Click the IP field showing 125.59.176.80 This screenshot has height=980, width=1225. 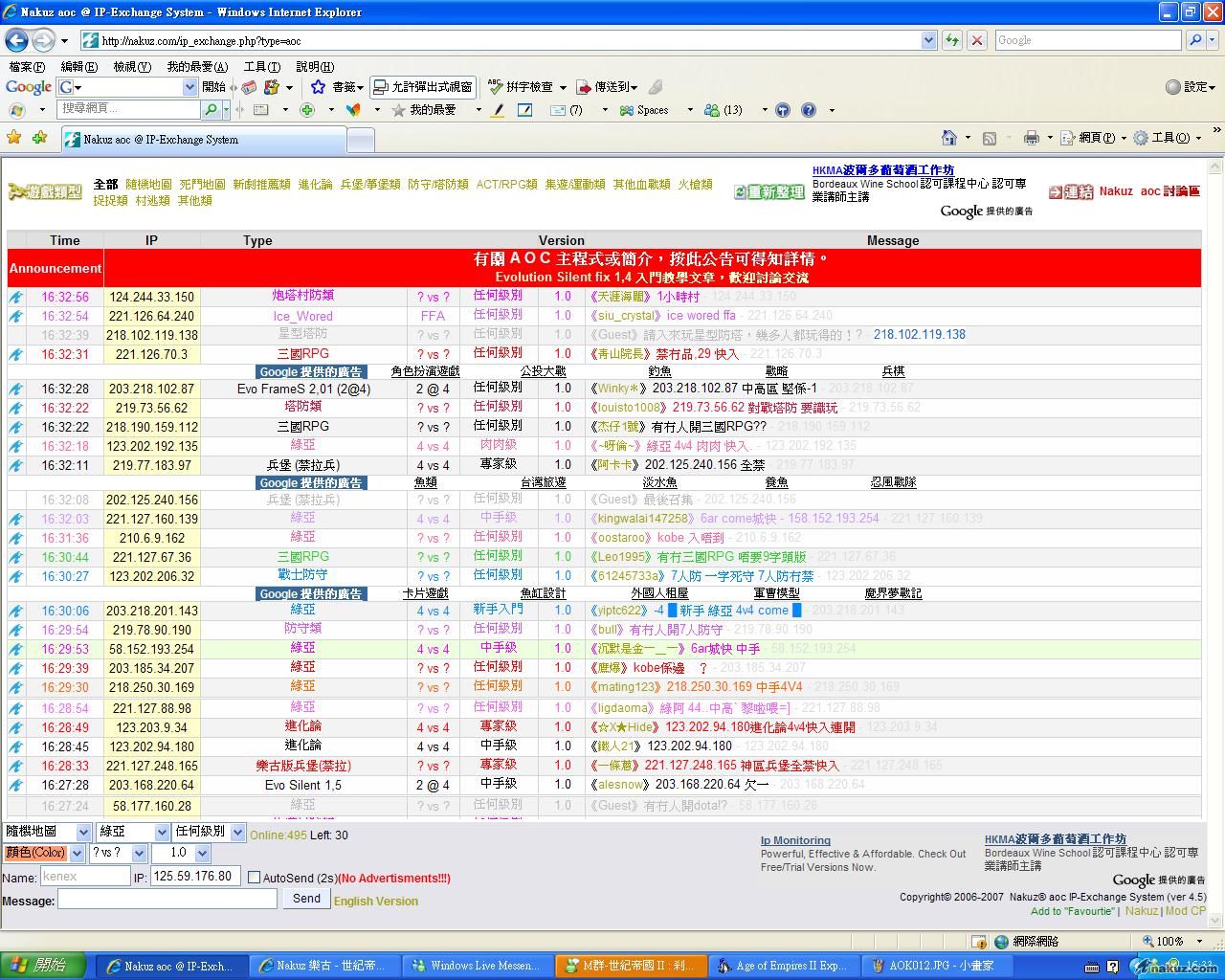click(194, 876)
